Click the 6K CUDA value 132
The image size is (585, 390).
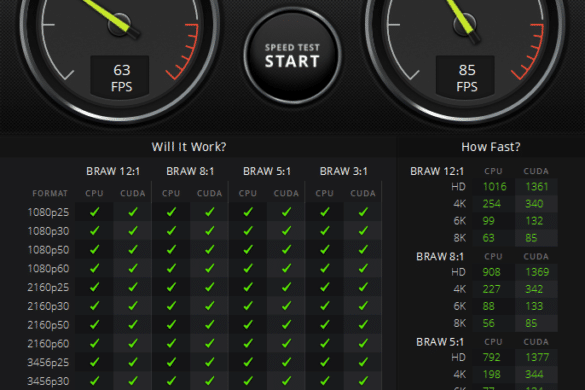pos(534,221)
